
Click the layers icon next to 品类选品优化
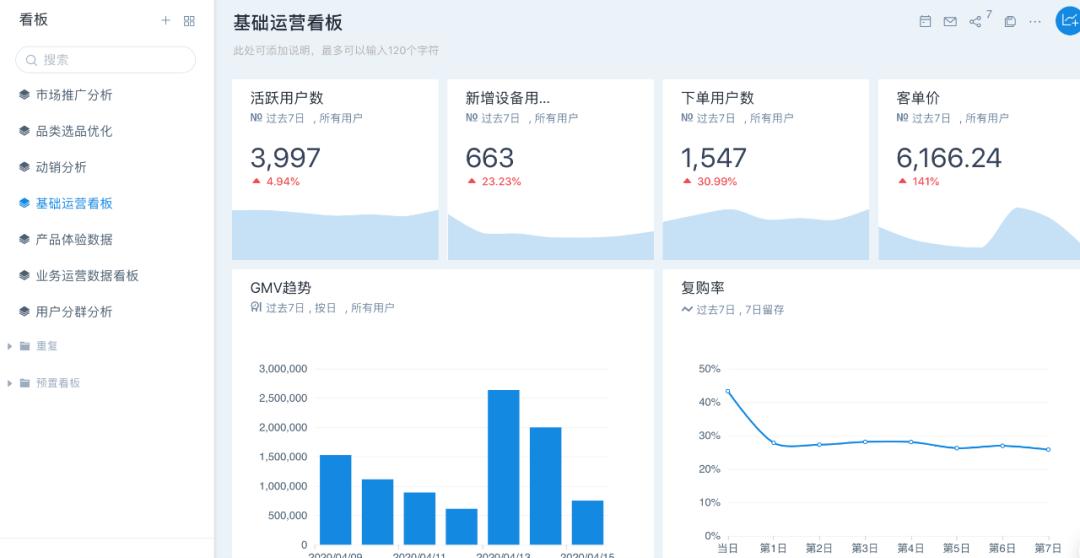(24, 131)
